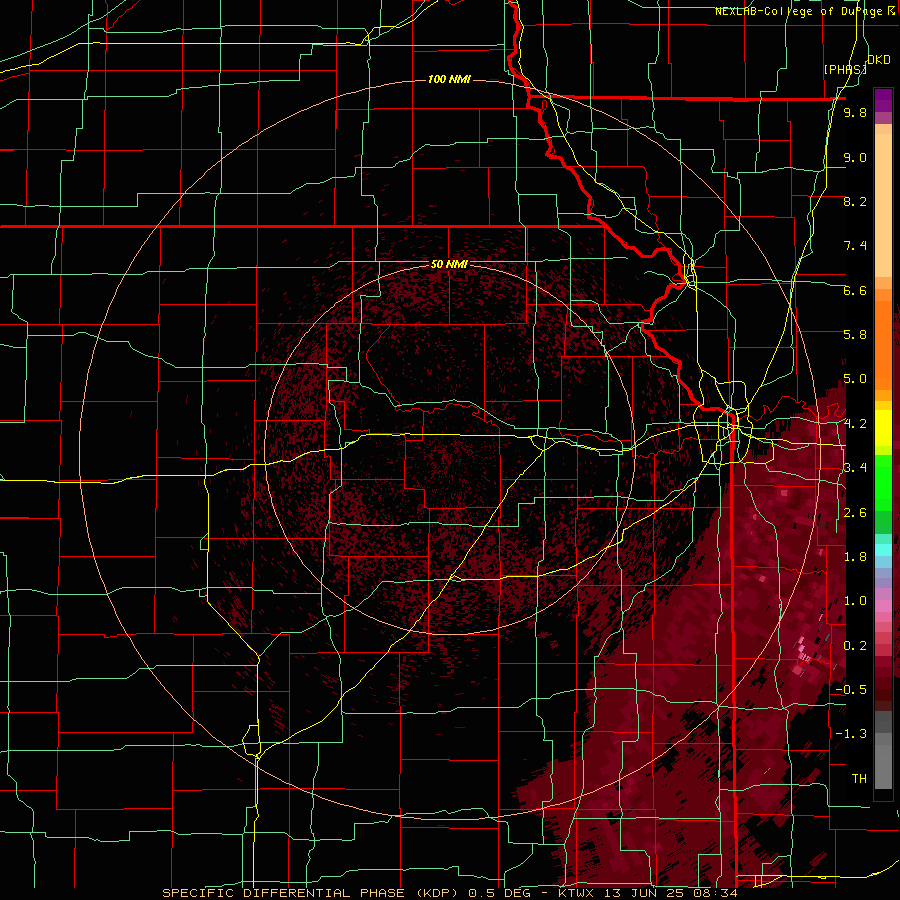Click the 7.4 scale value
900x900 pixels.
click(x=855, y=246)
